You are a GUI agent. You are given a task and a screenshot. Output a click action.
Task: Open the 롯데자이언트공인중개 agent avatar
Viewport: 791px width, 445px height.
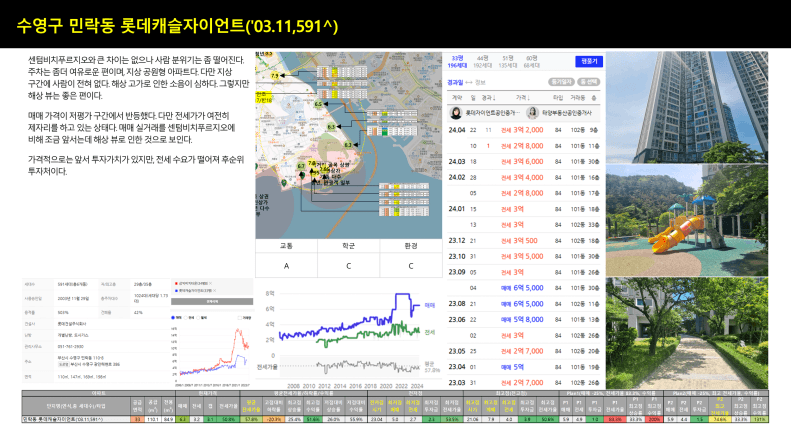pyautogui.click(x=456, y=113)
